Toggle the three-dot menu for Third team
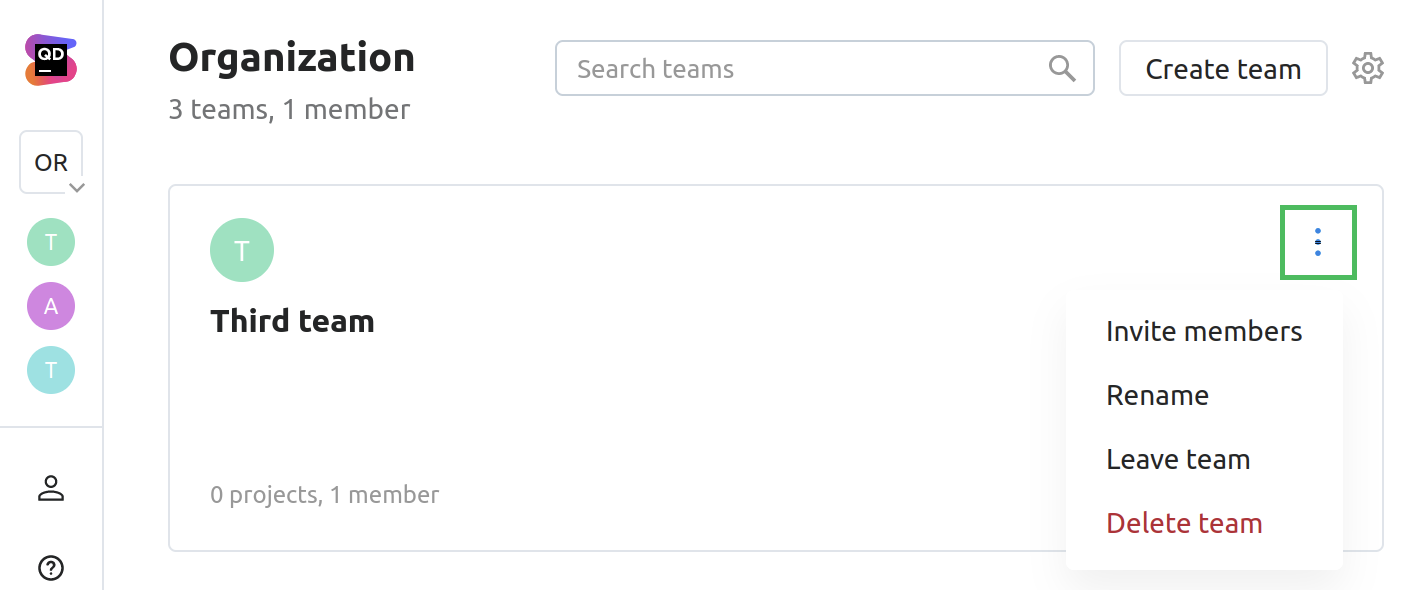 pyautogui.click(x=1318, y=242)
